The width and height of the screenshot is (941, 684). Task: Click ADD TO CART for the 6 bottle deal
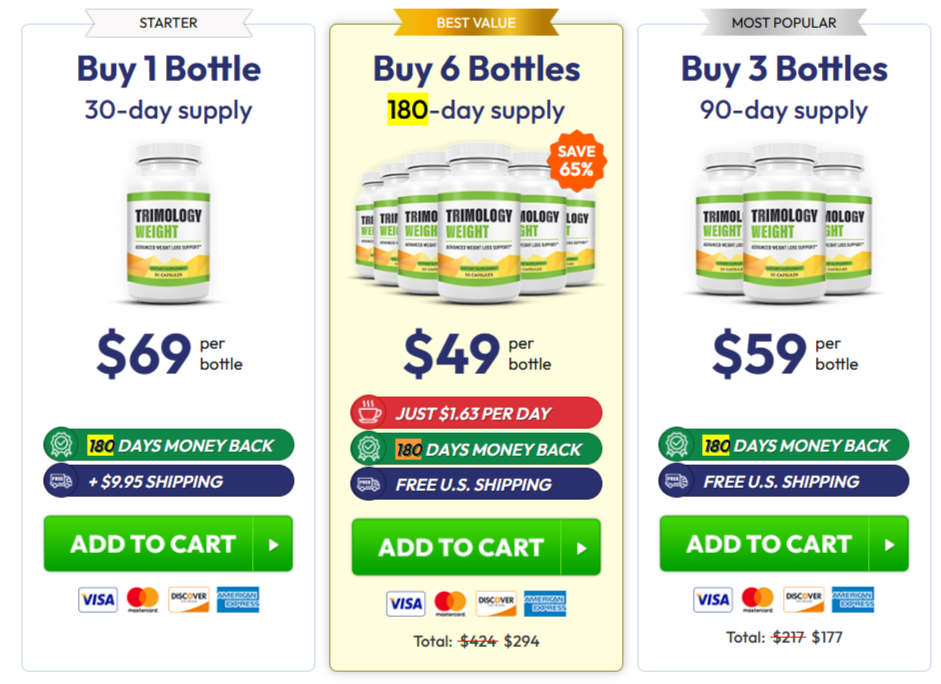tap(475, 547)
